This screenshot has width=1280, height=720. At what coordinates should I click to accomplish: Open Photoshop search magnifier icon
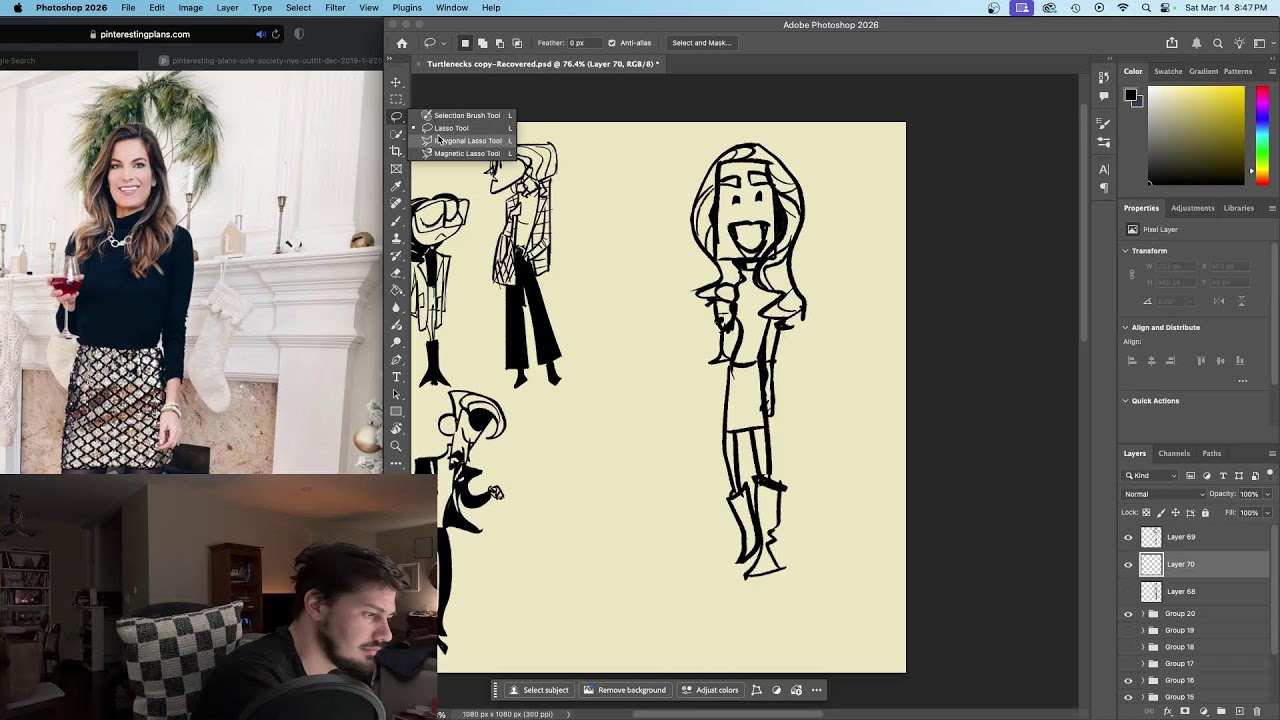coord(1217,43)
